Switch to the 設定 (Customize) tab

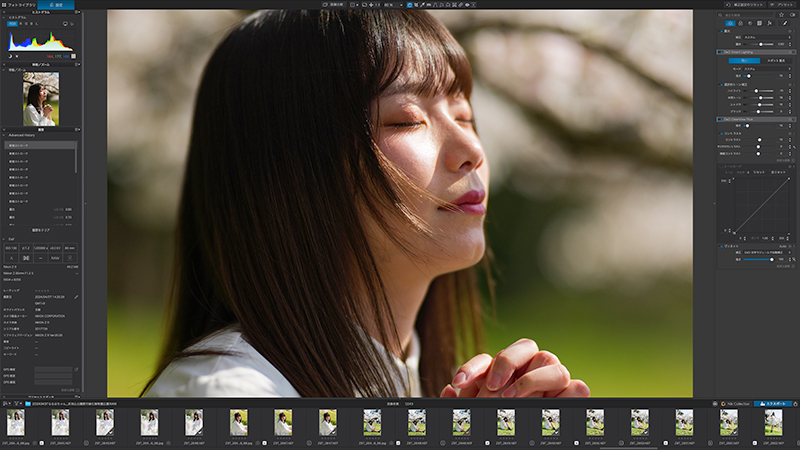pos(56,5)
